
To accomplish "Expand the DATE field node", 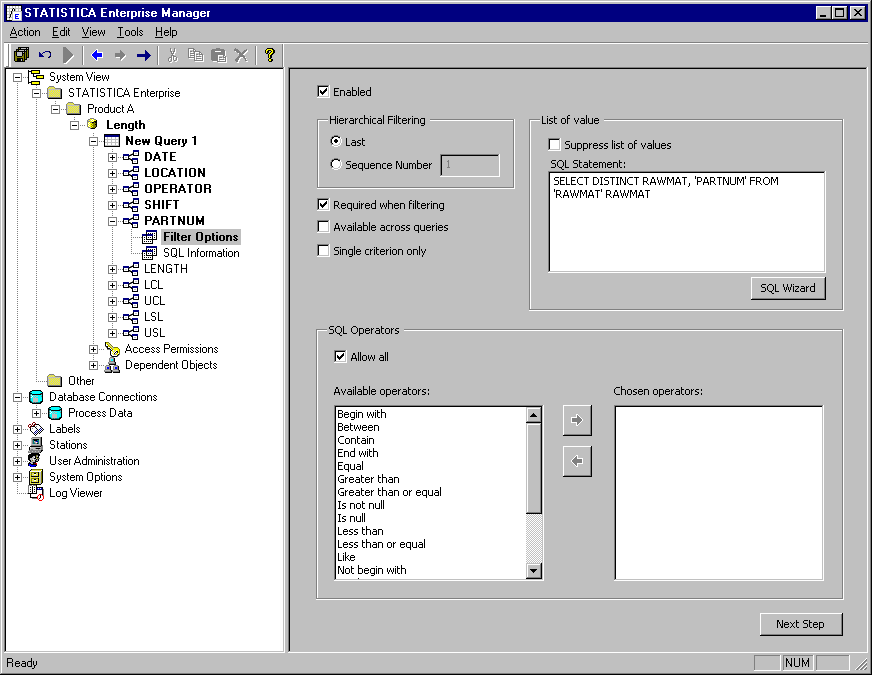I will (113, 157).
